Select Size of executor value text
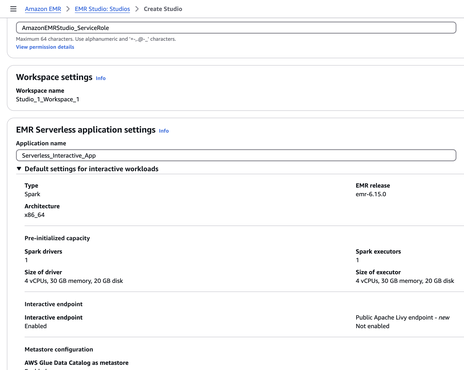The image size is (464, 370). [405, 281]
